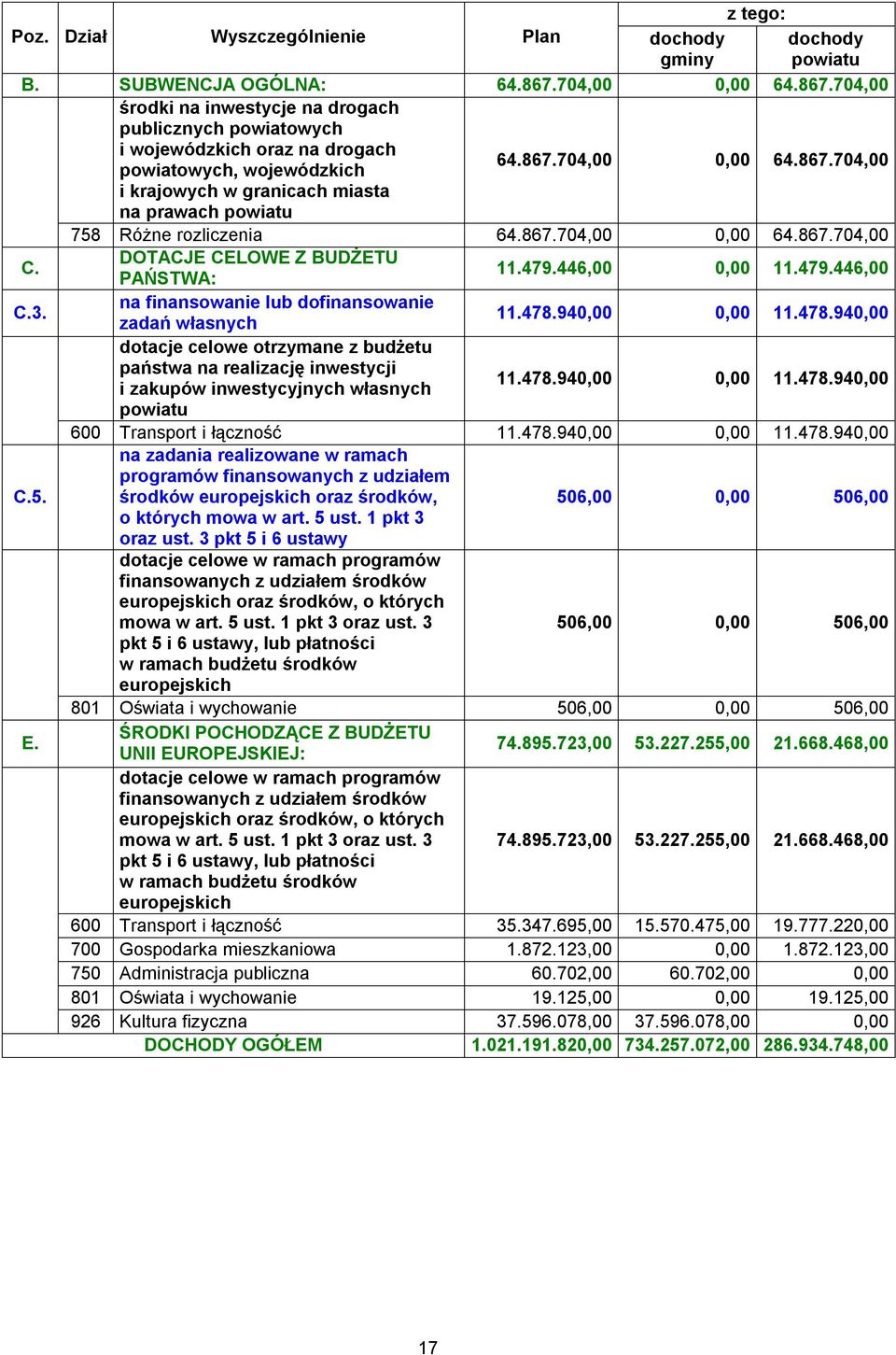The image size is (896, 1355).
Task: Select 'na finansowanie lub dofinansowanie zadań własnych'
Action: [276, 313]
